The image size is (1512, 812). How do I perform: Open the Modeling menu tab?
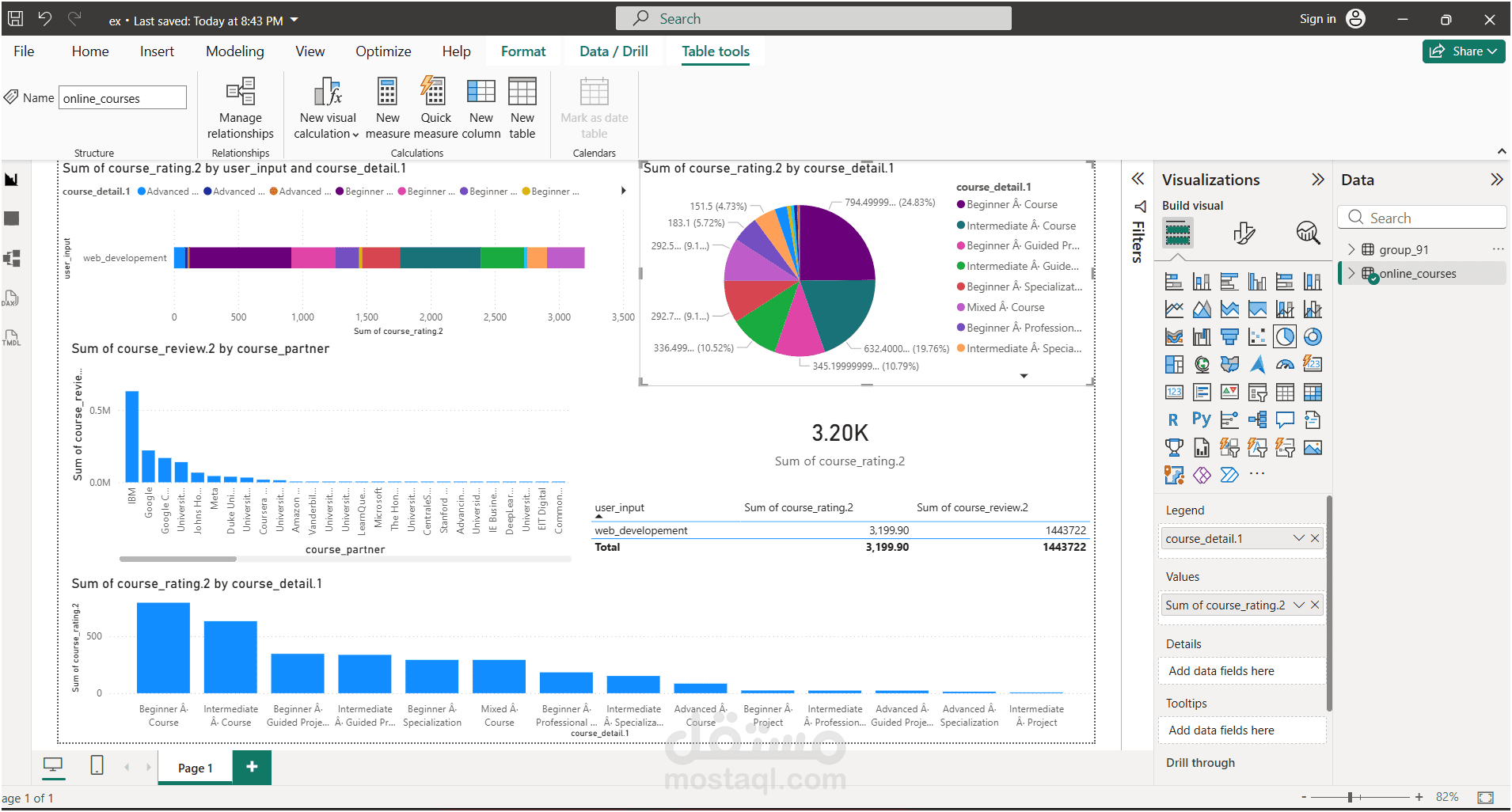[234, 51]
